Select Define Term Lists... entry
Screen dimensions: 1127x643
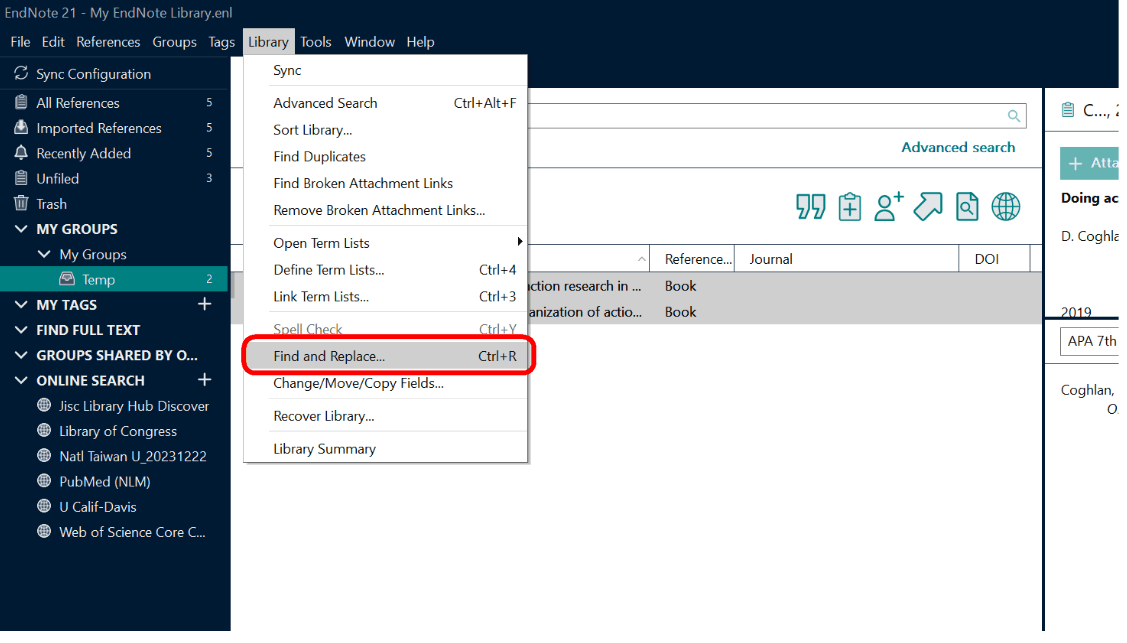click(386, 270)
